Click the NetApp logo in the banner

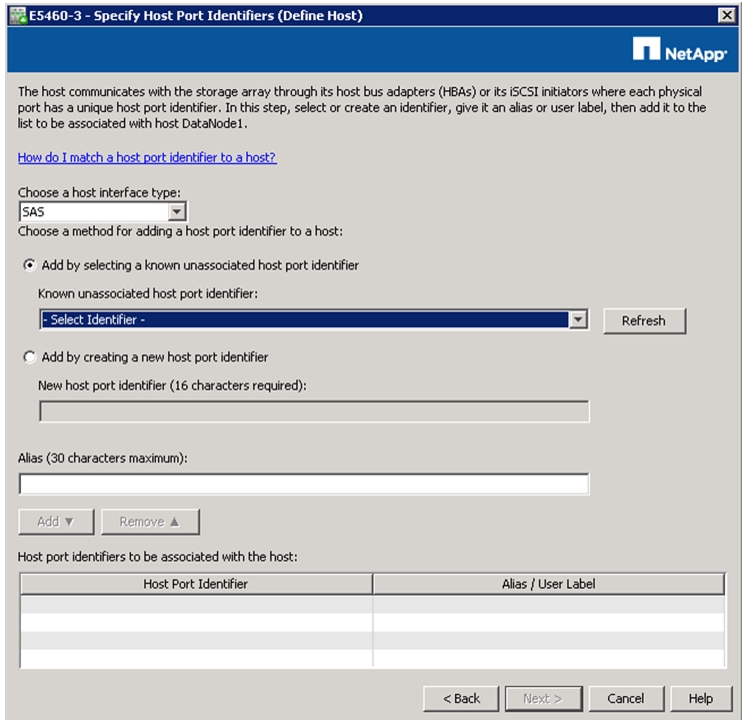679,49
